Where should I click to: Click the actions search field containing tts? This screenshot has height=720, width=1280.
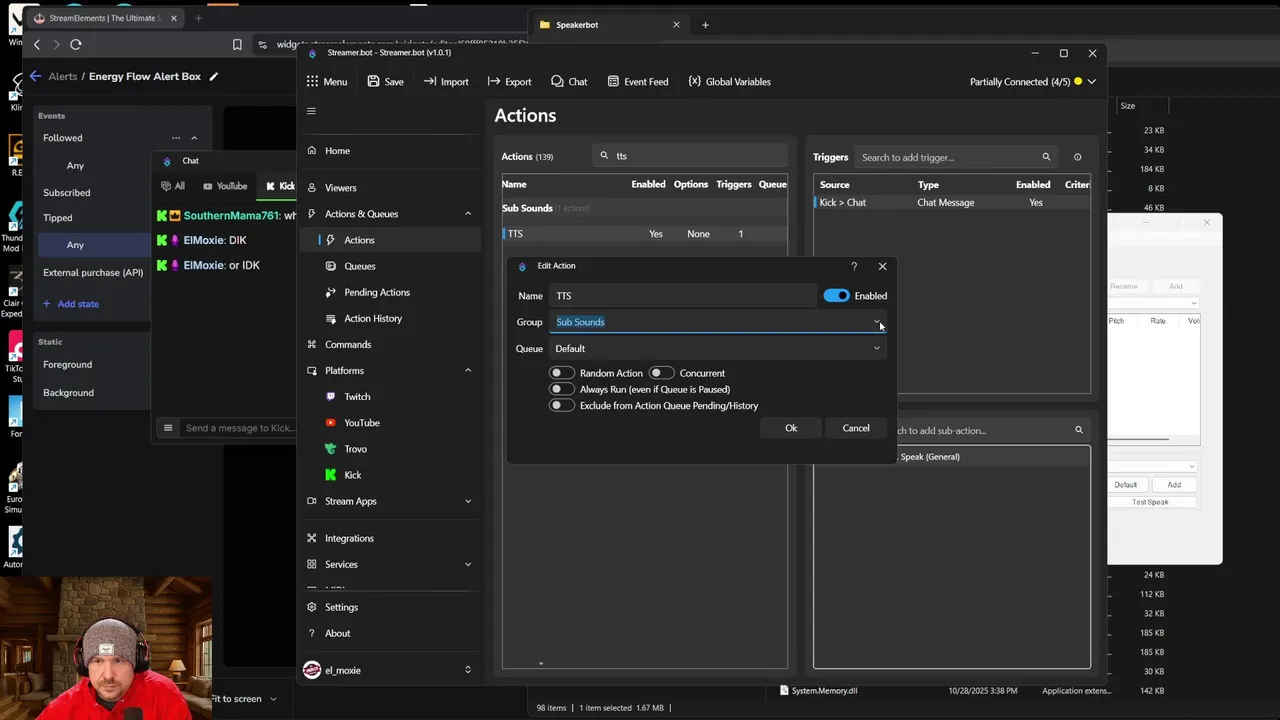coord(690,156)
